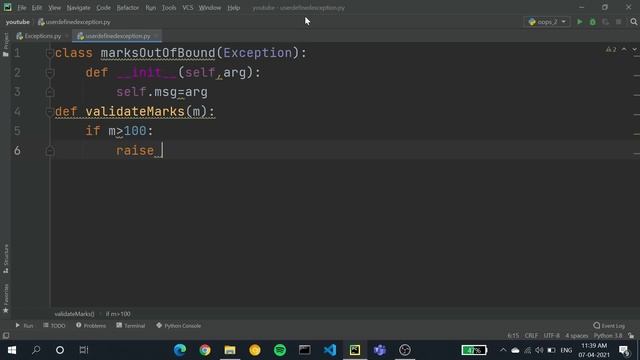Open the Code menu
The height and width of the screenshot is (360, 640).
click(x=103, y=8)
